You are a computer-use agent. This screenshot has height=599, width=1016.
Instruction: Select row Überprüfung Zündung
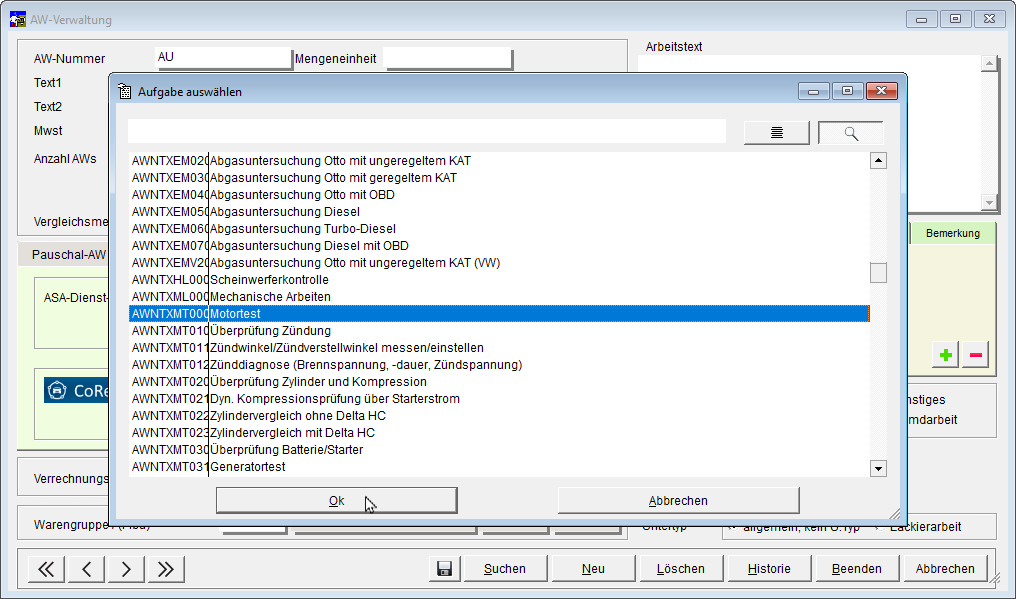499,331
